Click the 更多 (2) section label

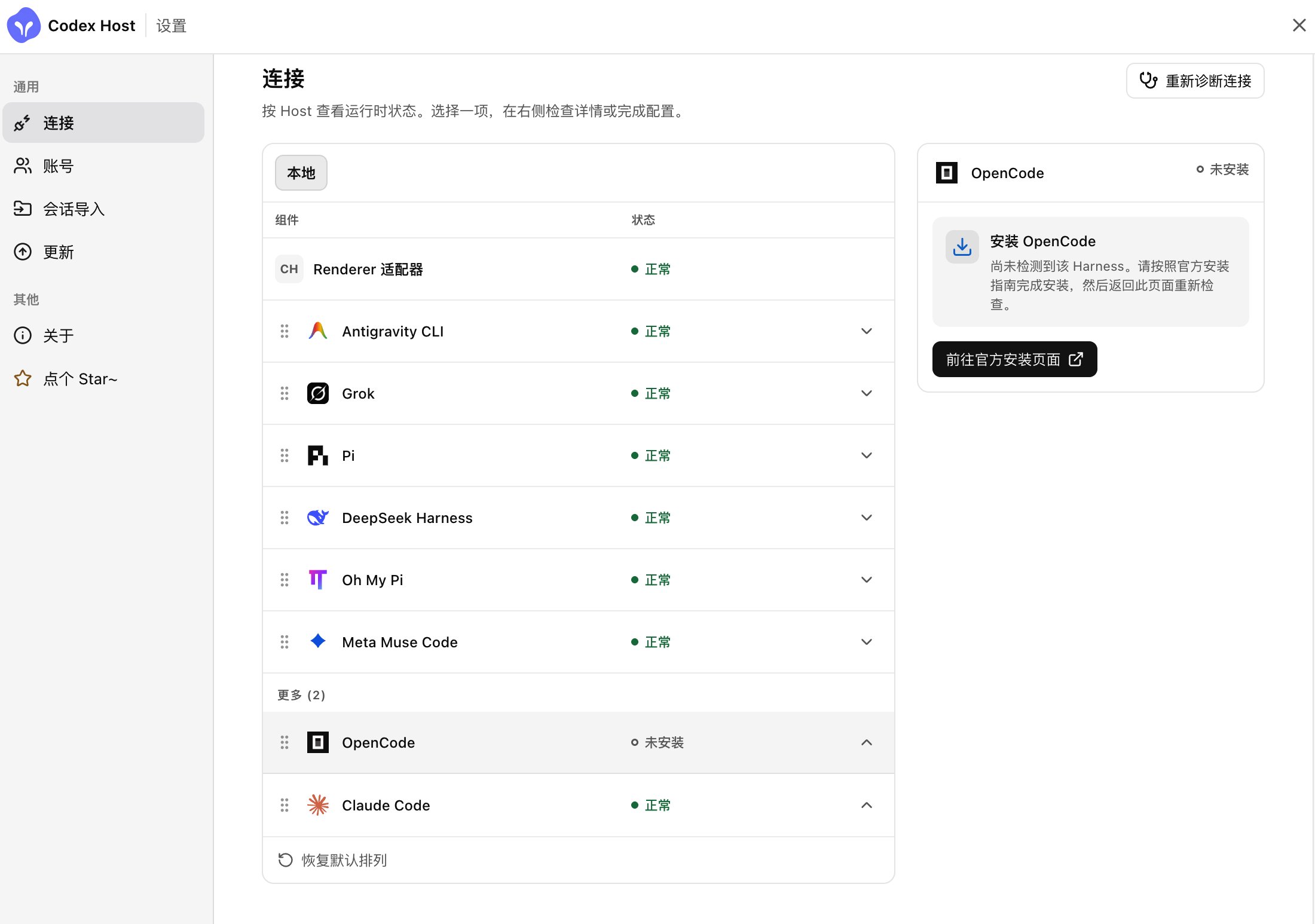tap(301, 694)
